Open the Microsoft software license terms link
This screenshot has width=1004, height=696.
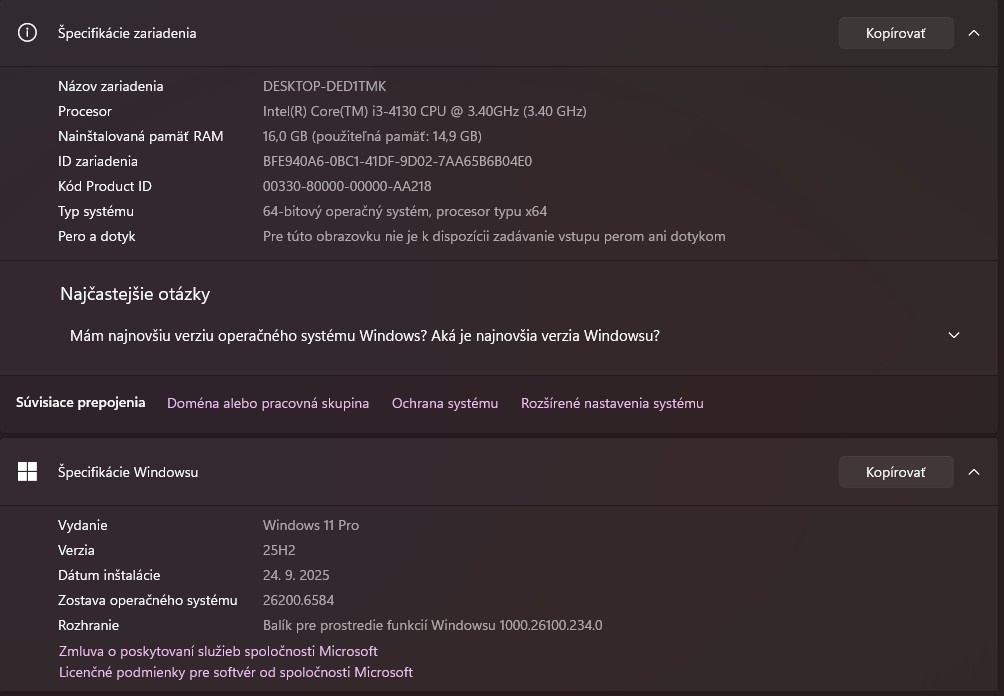tap(235, 672)
